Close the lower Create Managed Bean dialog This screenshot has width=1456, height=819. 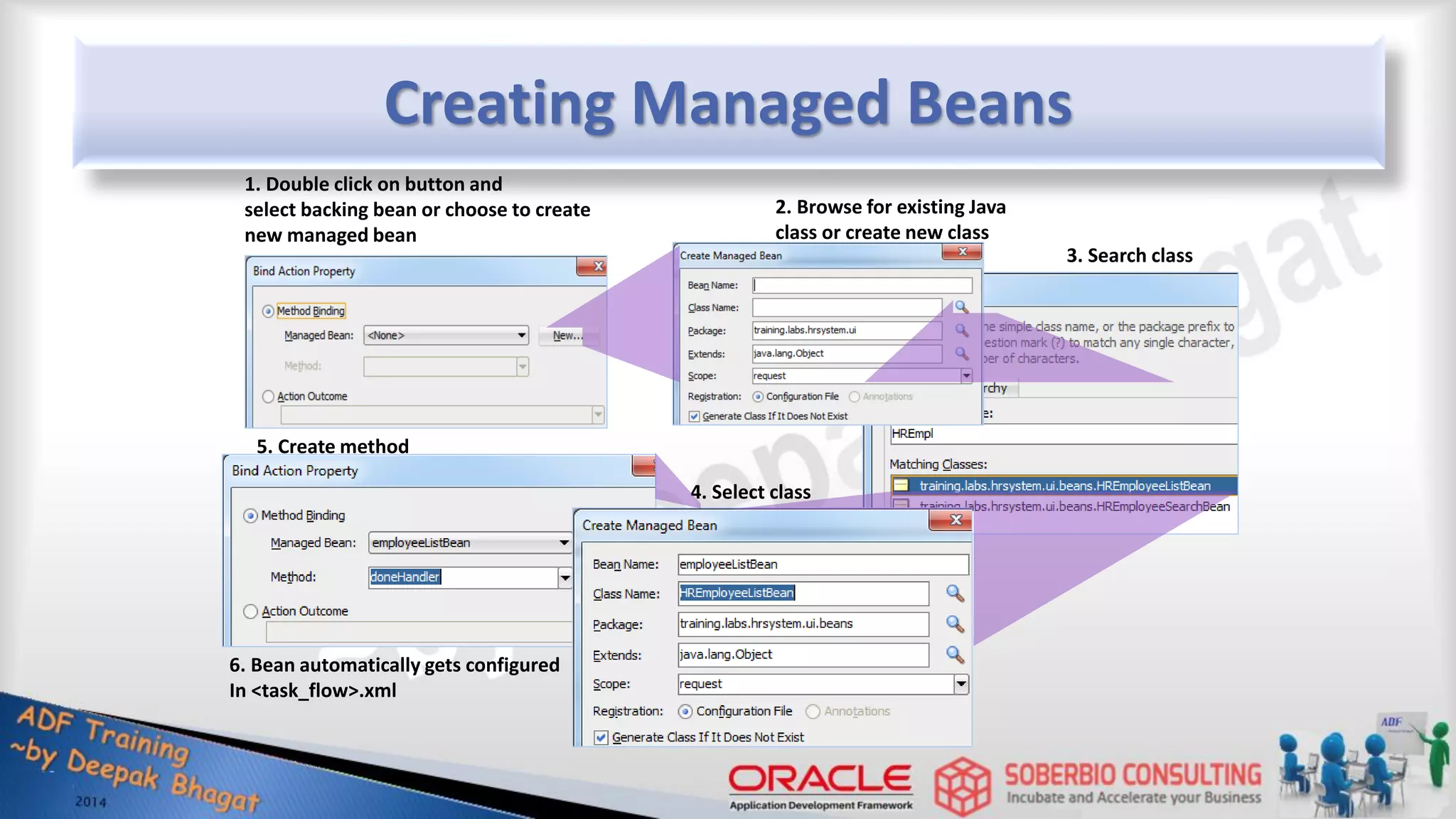click(955, 520)
